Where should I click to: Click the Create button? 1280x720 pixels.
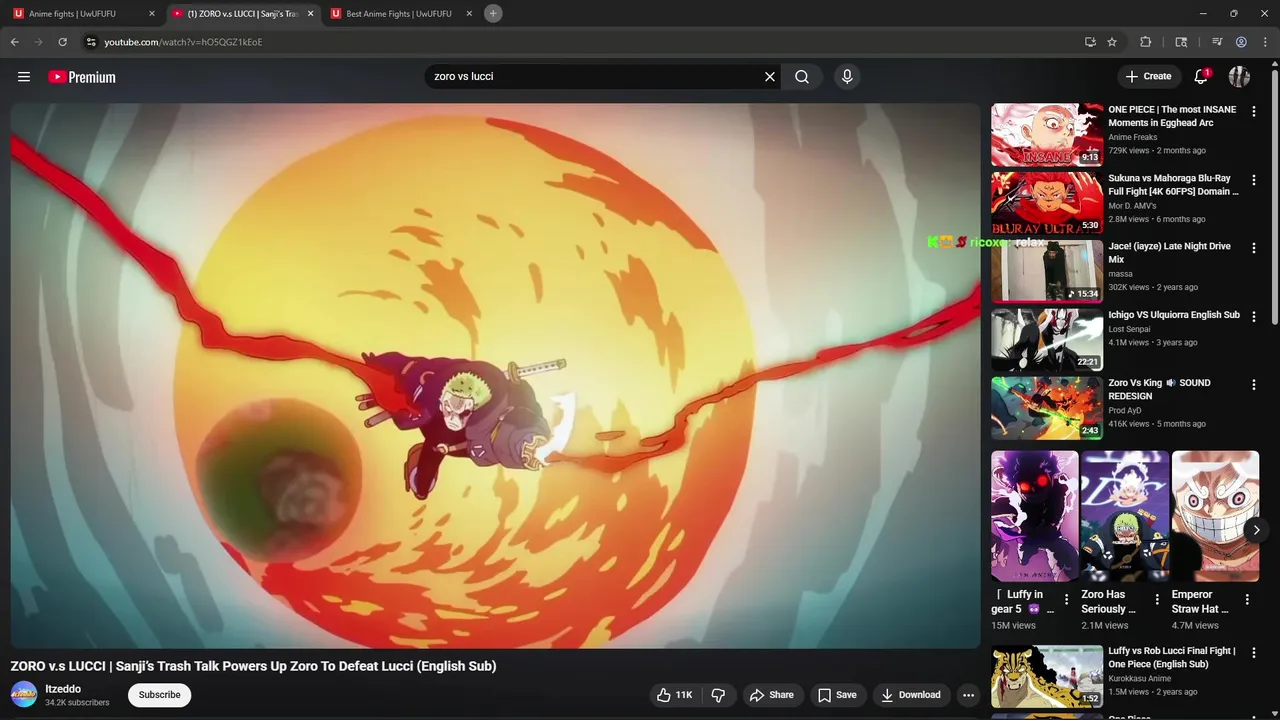1148,76
